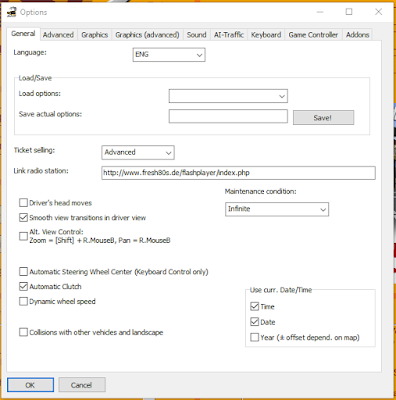
Task: Open the Ticket selling dropdown
Action: (138, 153)
